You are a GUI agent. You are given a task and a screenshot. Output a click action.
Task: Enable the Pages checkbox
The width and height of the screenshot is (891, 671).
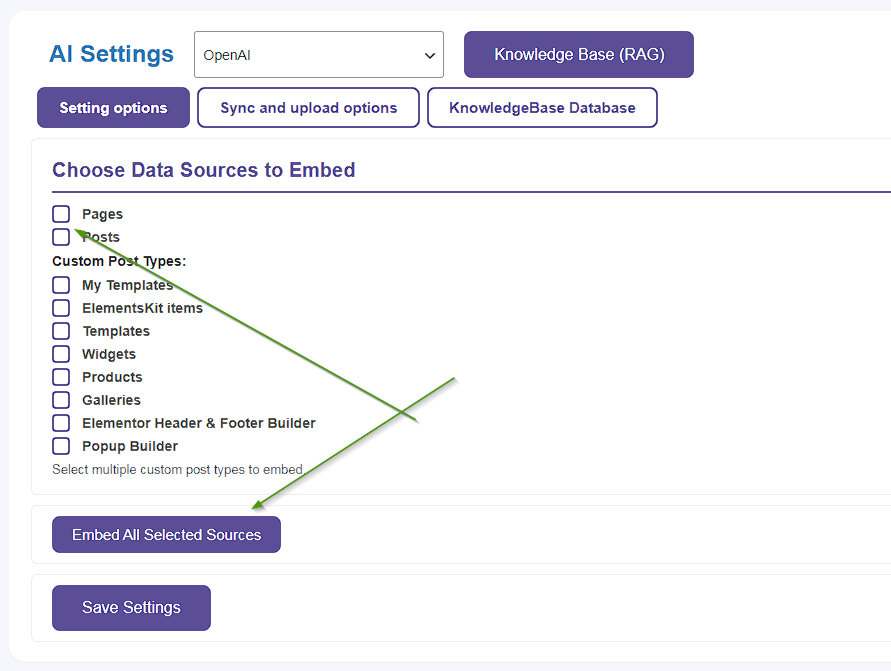pos(61,214)
